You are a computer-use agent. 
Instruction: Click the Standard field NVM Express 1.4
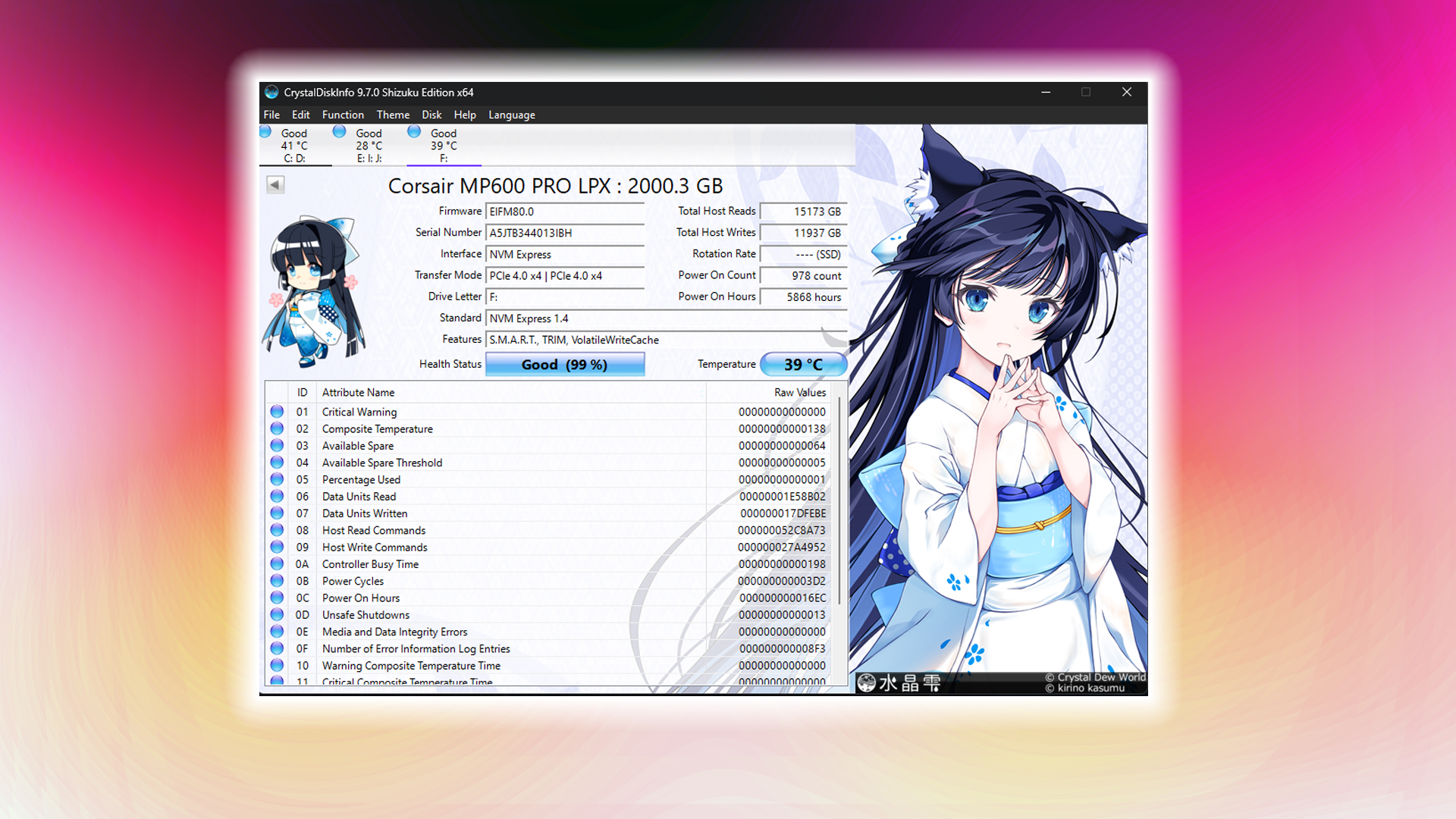click(x=666, y=318)
